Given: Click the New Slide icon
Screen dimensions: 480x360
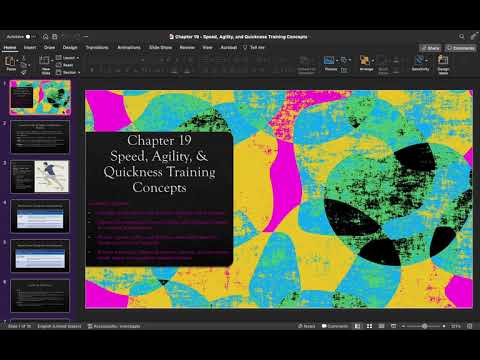Looking at the screenshot, I should coord(44,60).
